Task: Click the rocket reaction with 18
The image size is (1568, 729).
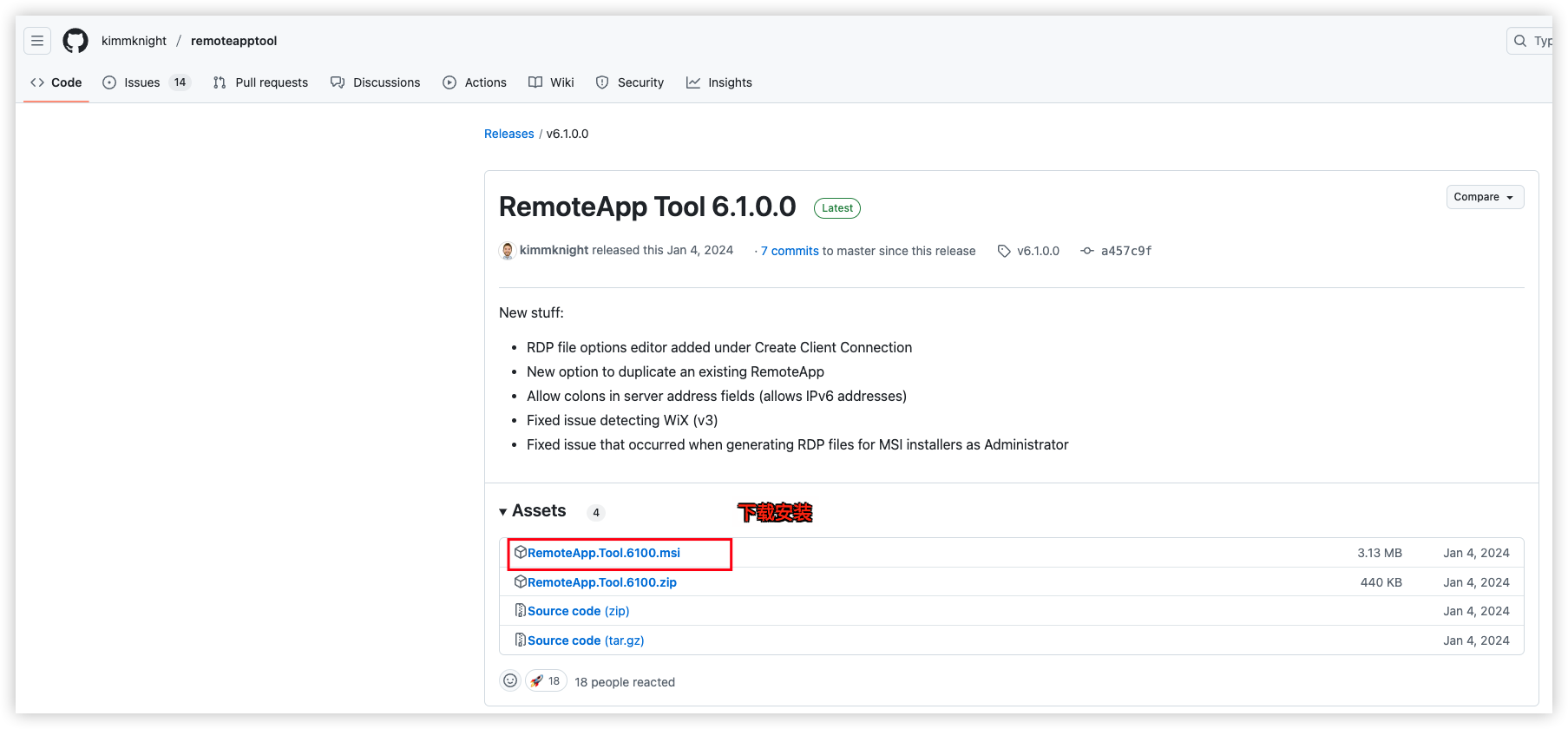Action: tap(546, 681)
